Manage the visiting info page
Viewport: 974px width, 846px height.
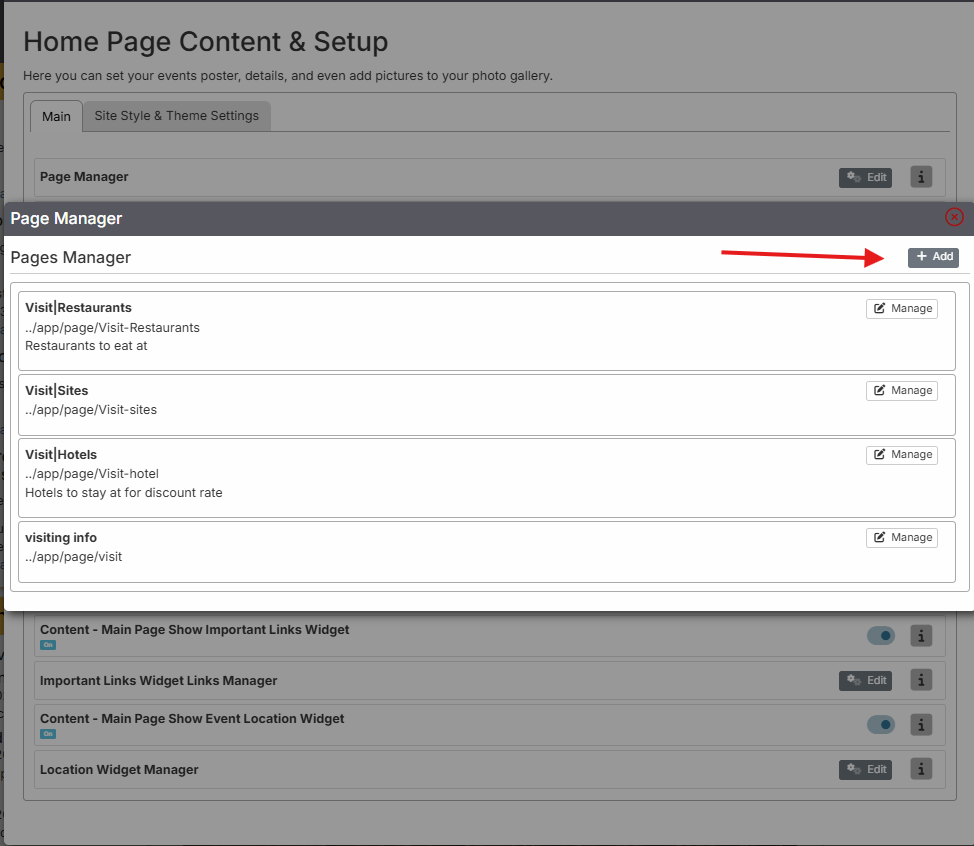coord(902,538)
